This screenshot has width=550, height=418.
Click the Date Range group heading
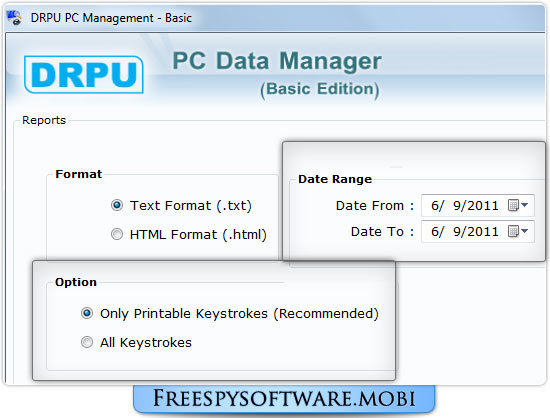[335, 179]
